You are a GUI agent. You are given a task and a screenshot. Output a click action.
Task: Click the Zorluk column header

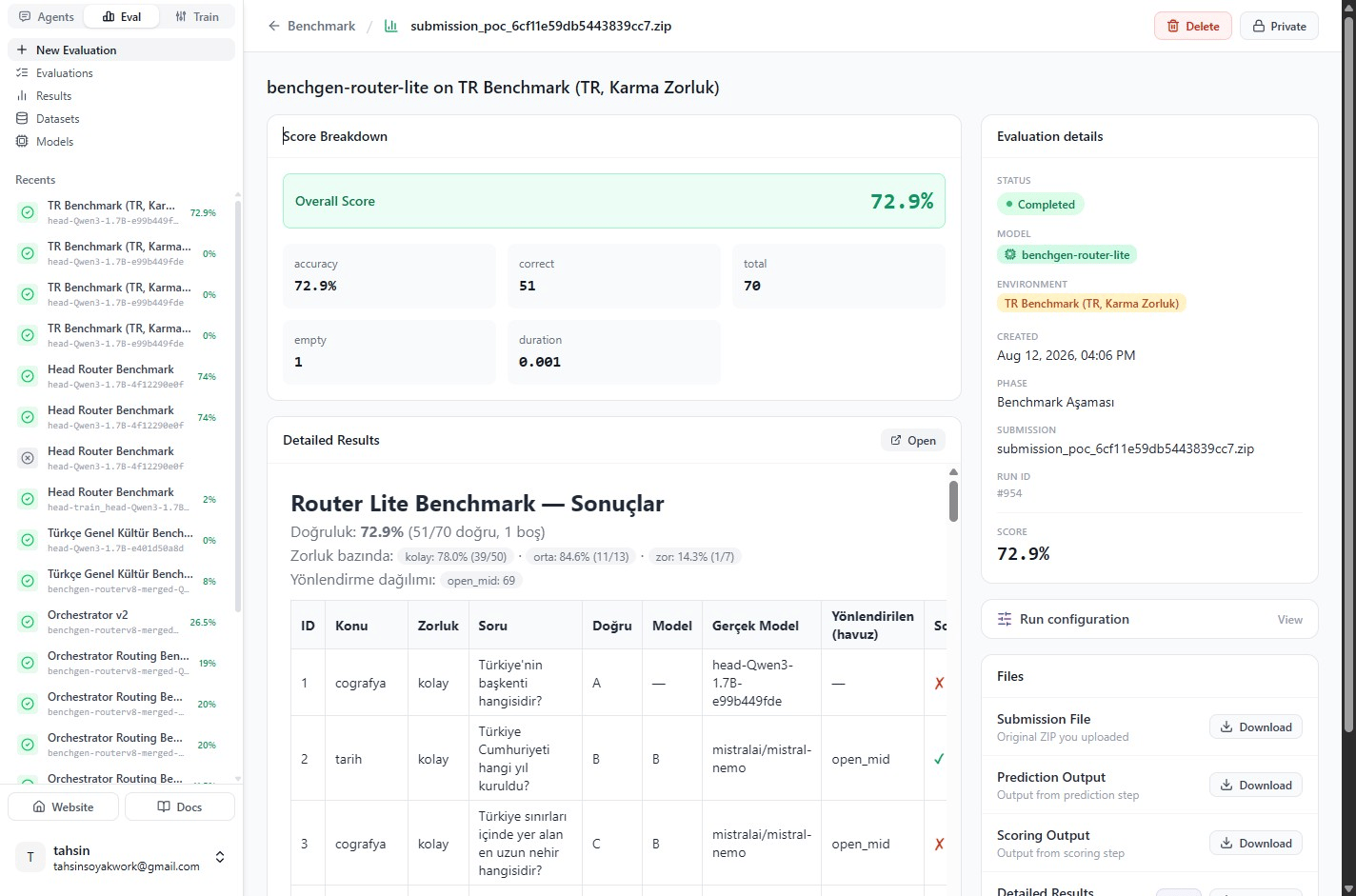(x=438, y=626)
